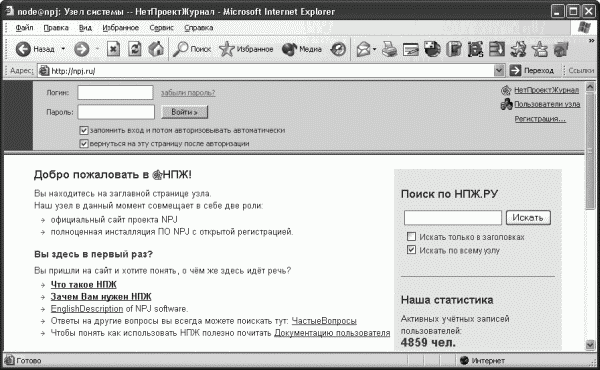
Task: Open the History clock icon
Action: pyautogui.click(x=338, y=49)
